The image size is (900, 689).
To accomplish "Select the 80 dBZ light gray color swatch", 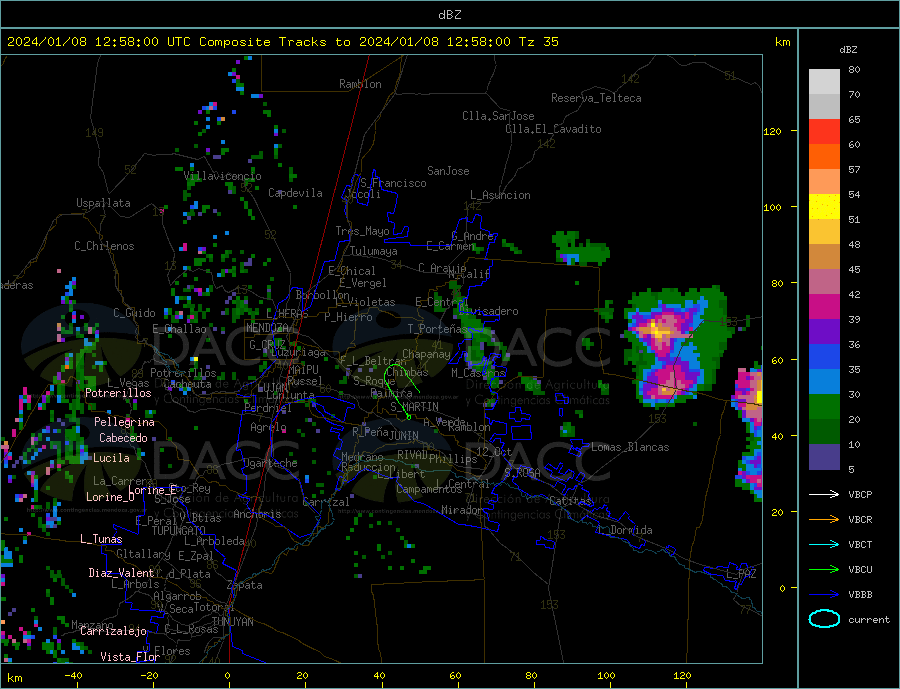I will coord(824,82).
